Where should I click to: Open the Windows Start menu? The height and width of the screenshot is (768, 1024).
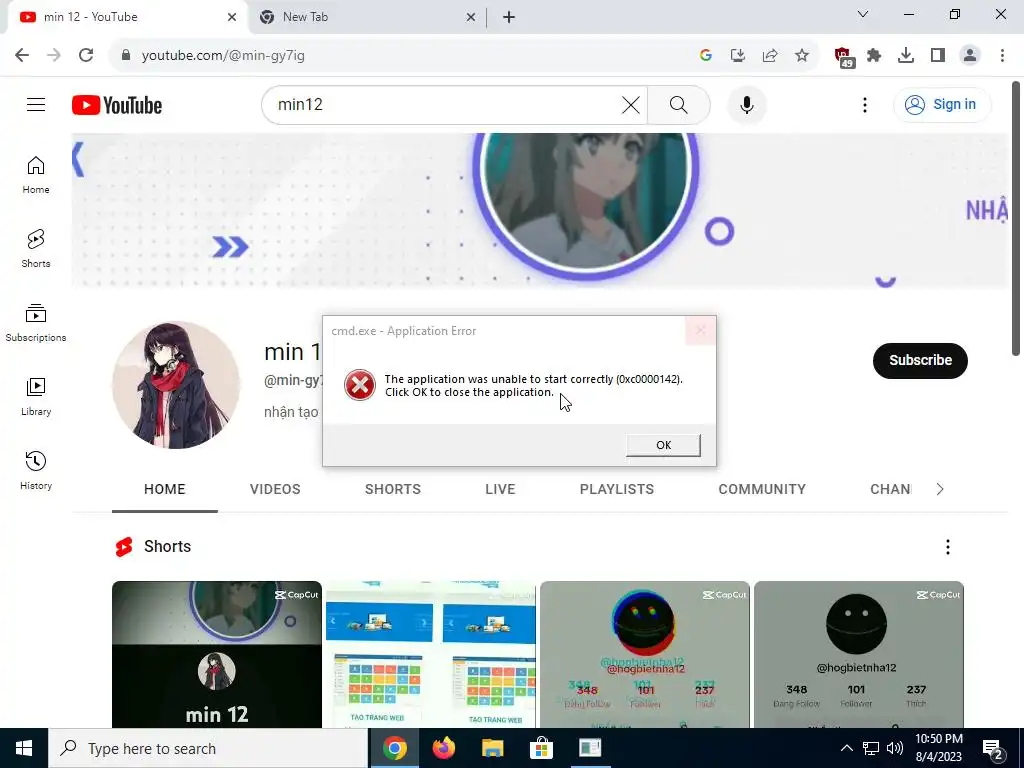coord(24,748)
